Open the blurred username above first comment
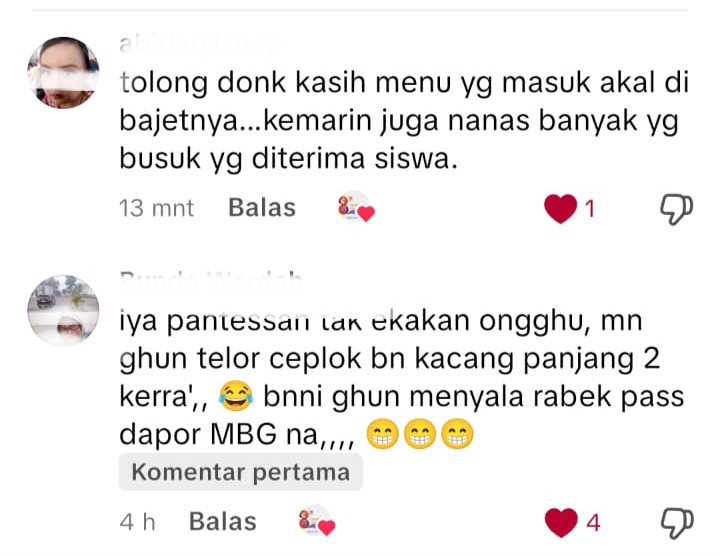Image resolution: width=720 pixels, height=556 pixels. (200, 45)
